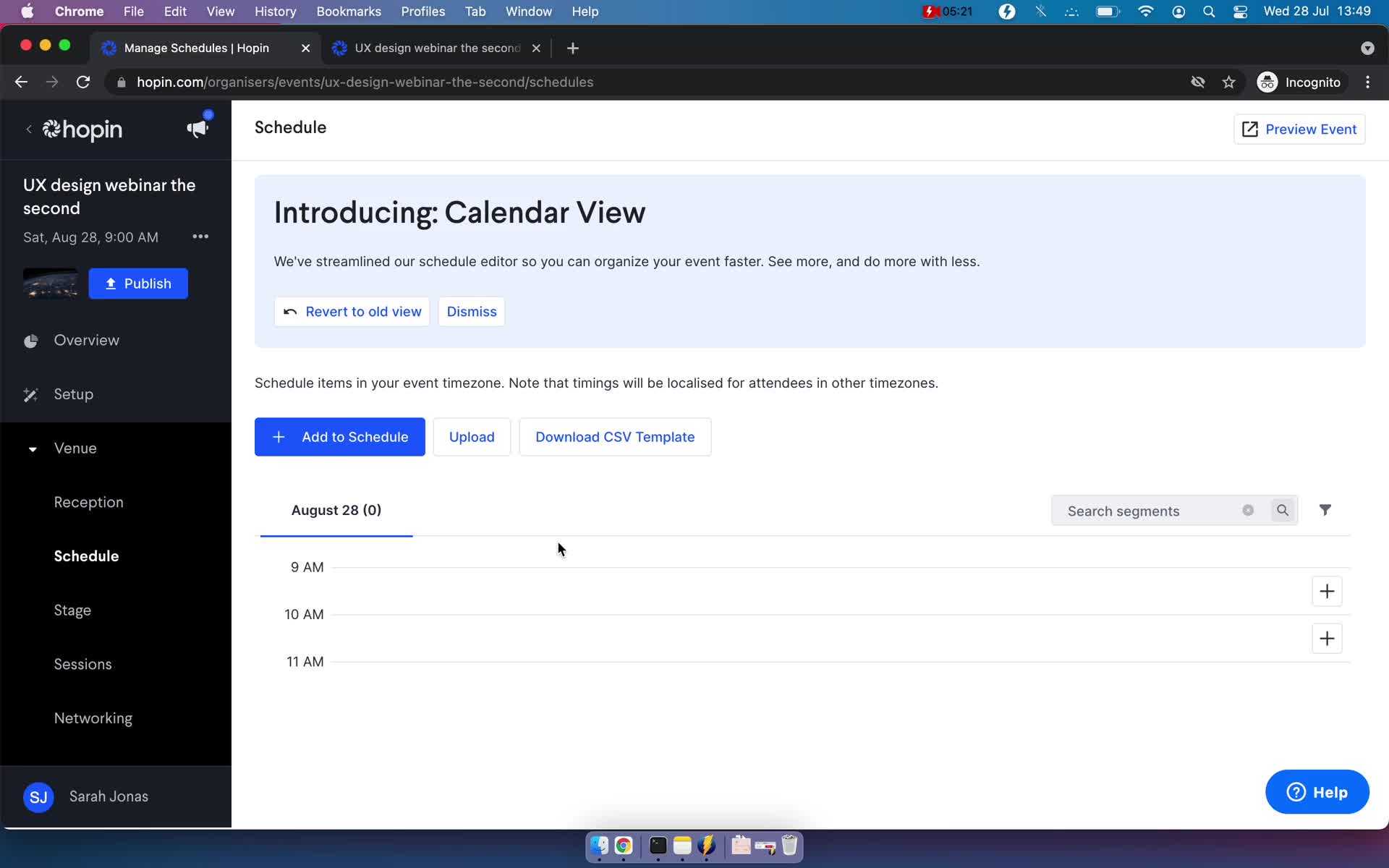Publish the event

click(x=138, y=284)
